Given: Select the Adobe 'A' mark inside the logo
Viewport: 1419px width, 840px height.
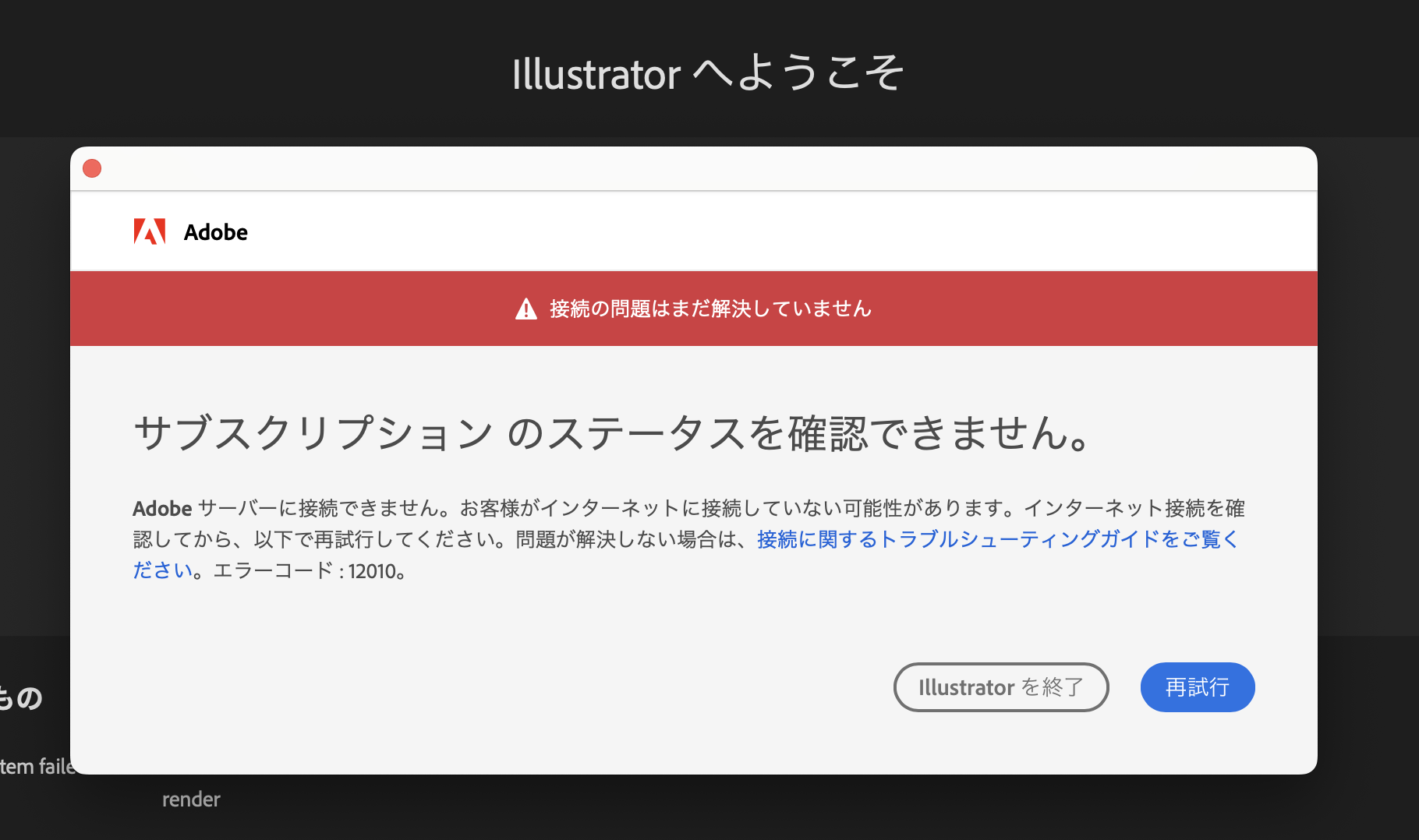Looking at the screenshot, I should (151, 231).
